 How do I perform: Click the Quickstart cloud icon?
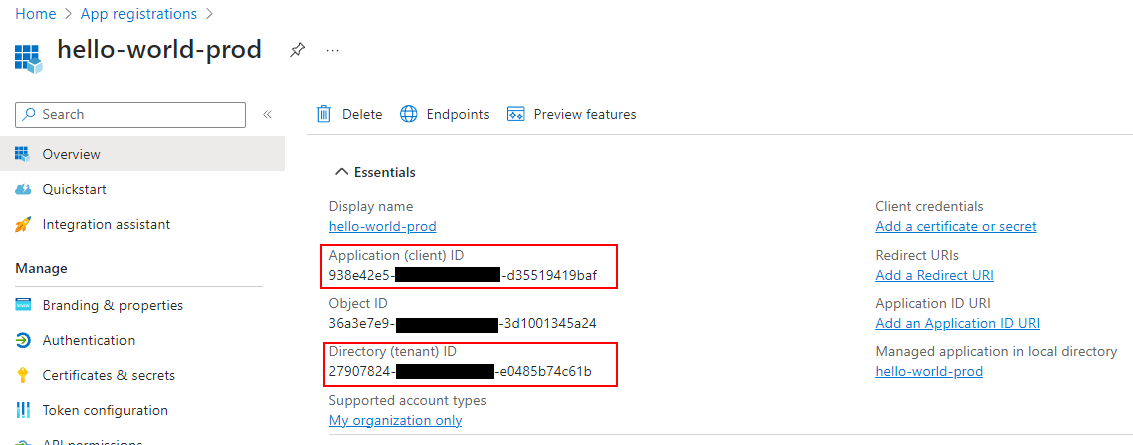[x=23, y=189]
